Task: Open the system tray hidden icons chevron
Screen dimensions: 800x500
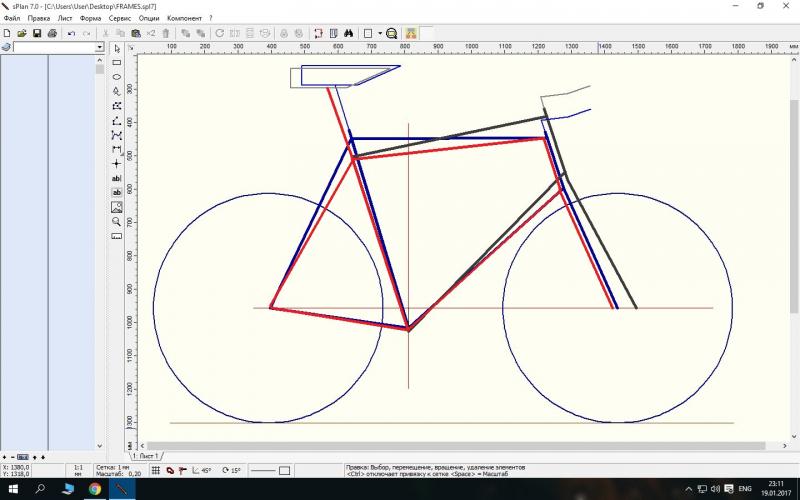Action: (688, 489)
